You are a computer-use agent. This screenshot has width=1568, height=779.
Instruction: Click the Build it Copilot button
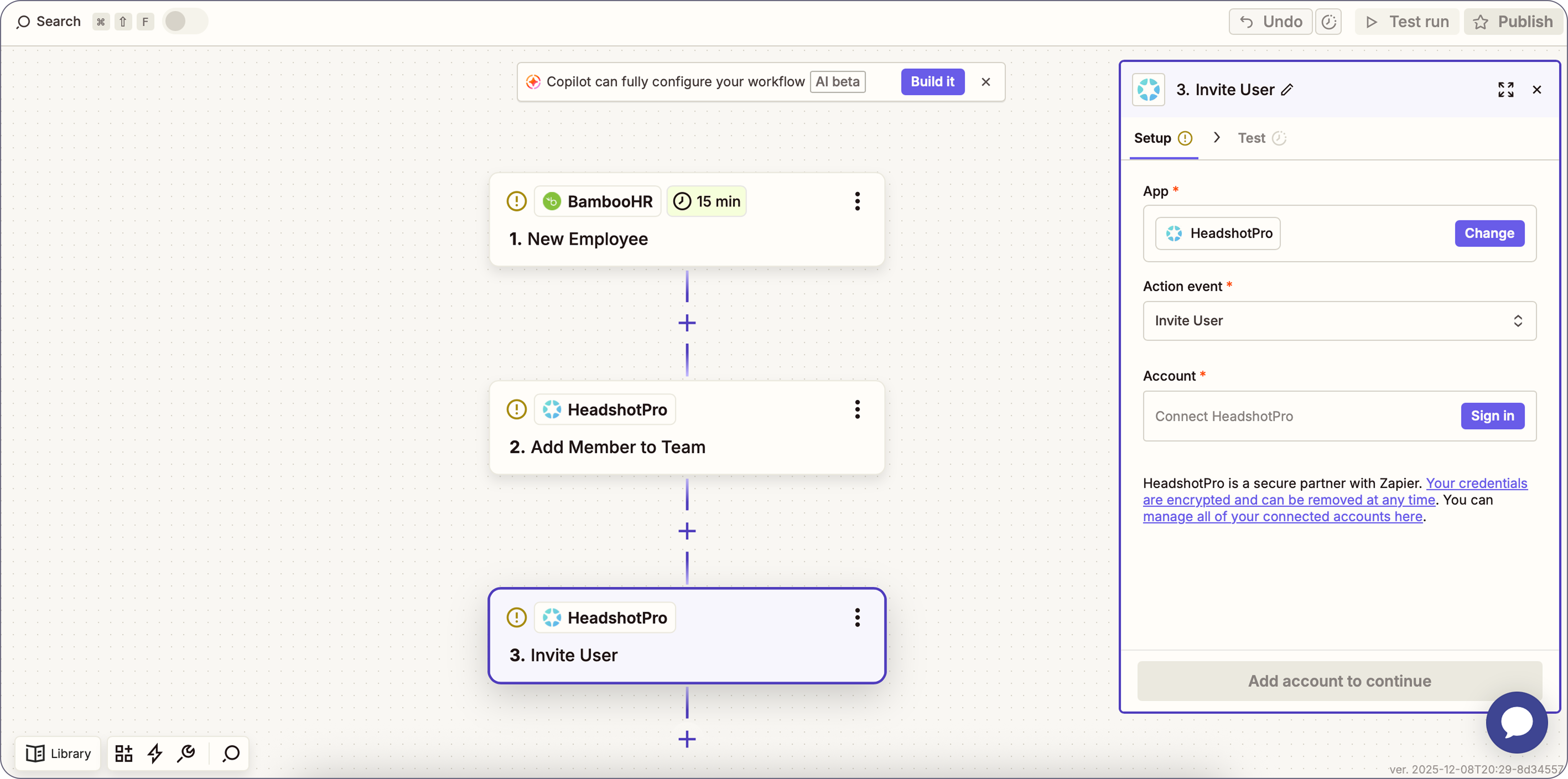932,82
